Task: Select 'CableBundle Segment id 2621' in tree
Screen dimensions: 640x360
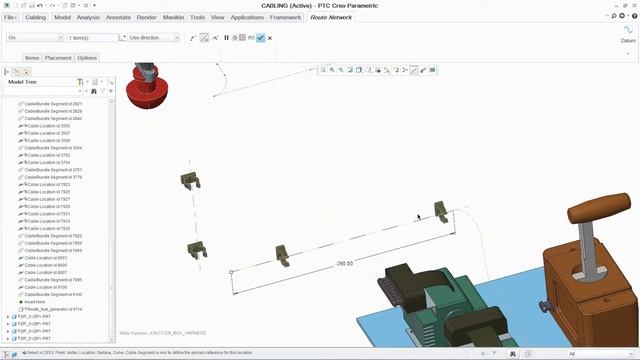Action: click(x=50, y=104)
